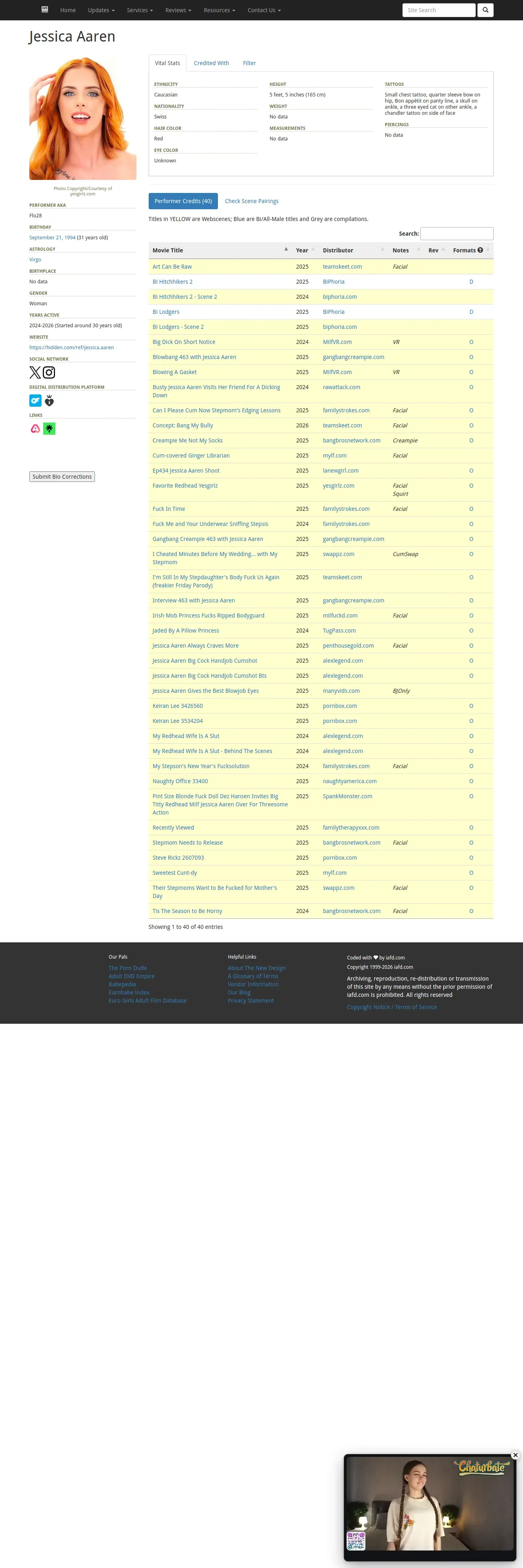Open Euro Girls Adult Film Database link
This screenshot has height=1568, width=523.
click(x=148, y=1001)
